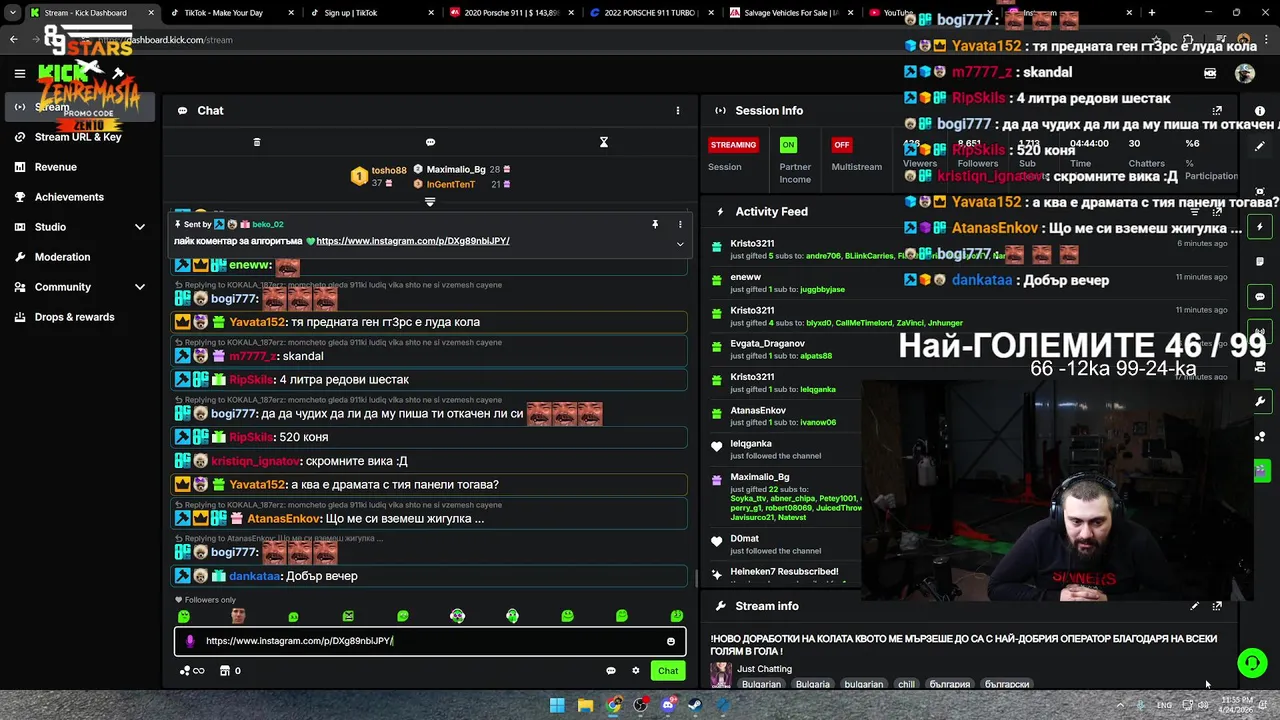1280x720 pixels.
Task: Click the Just Chatting category
Action: pos(764,669)
